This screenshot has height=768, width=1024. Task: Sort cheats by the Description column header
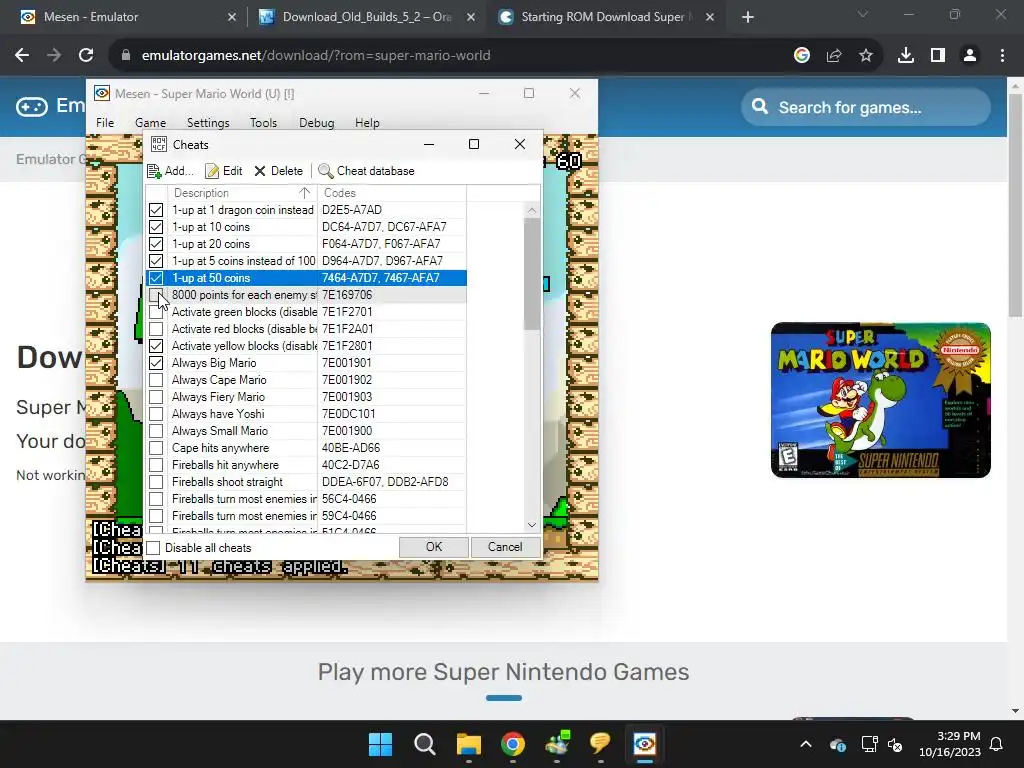click(242, 193)
